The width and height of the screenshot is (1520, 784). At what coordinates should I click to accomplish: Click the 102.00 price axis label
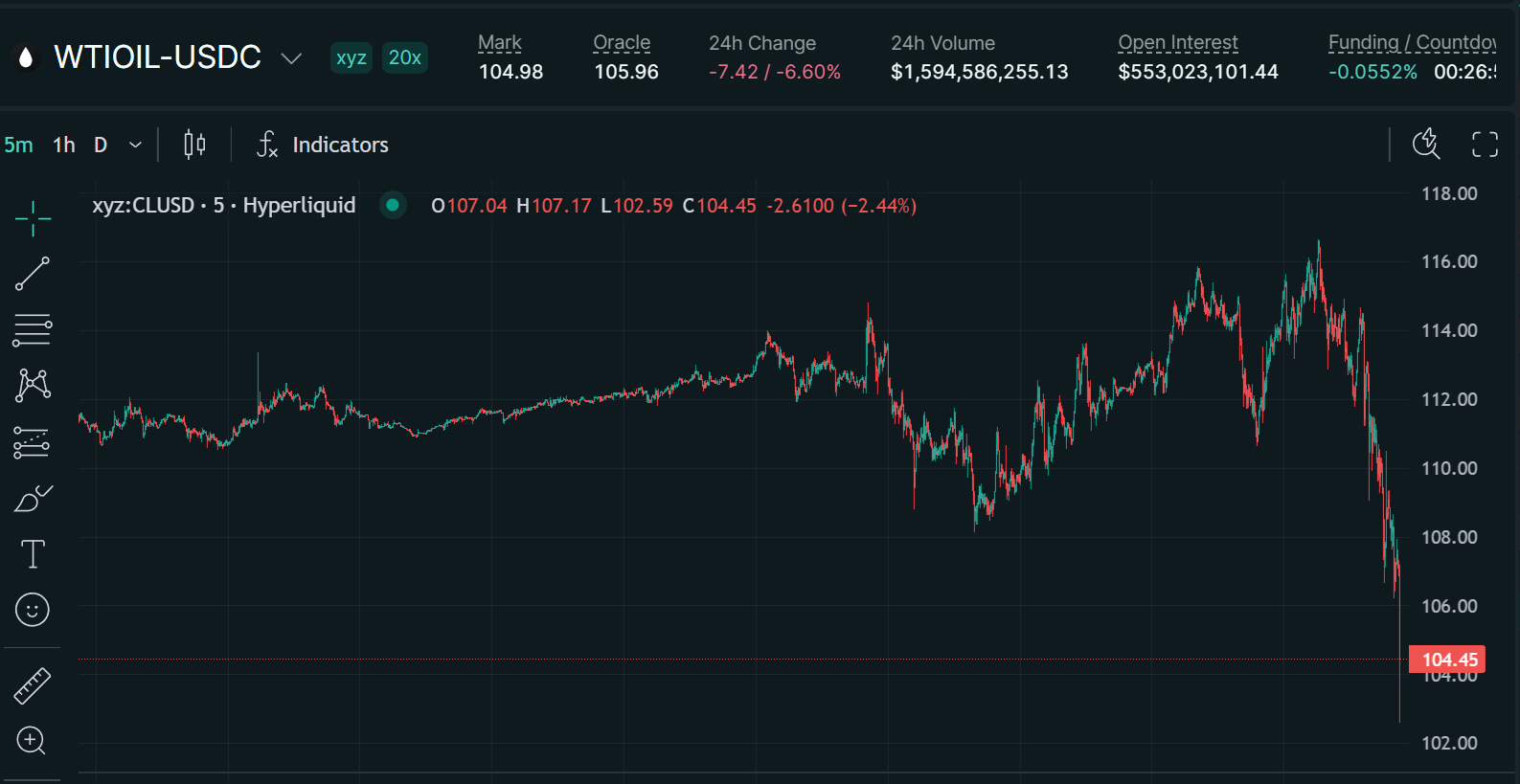click(1449, 743)
